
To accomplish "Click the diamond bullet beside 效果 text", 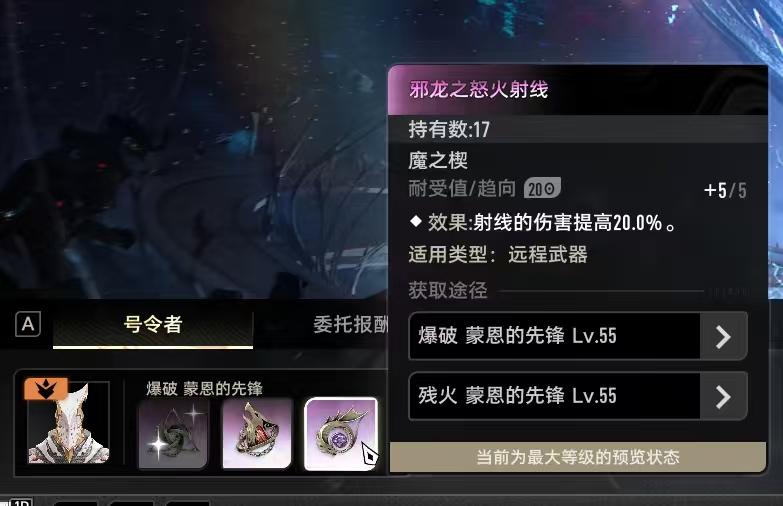I will (415, 221).
